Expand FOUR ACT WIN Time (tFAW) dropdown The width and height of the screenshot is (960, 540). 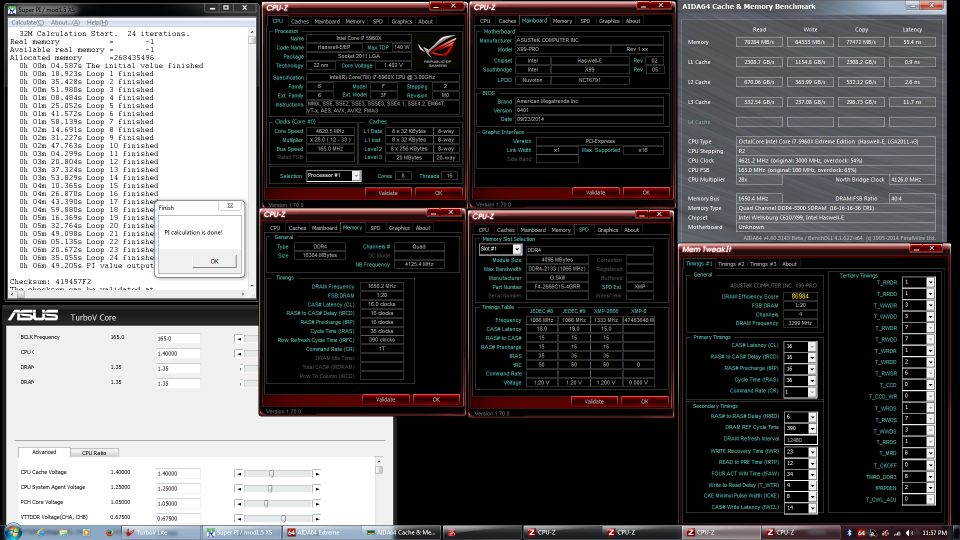click(x=812, y=474)
